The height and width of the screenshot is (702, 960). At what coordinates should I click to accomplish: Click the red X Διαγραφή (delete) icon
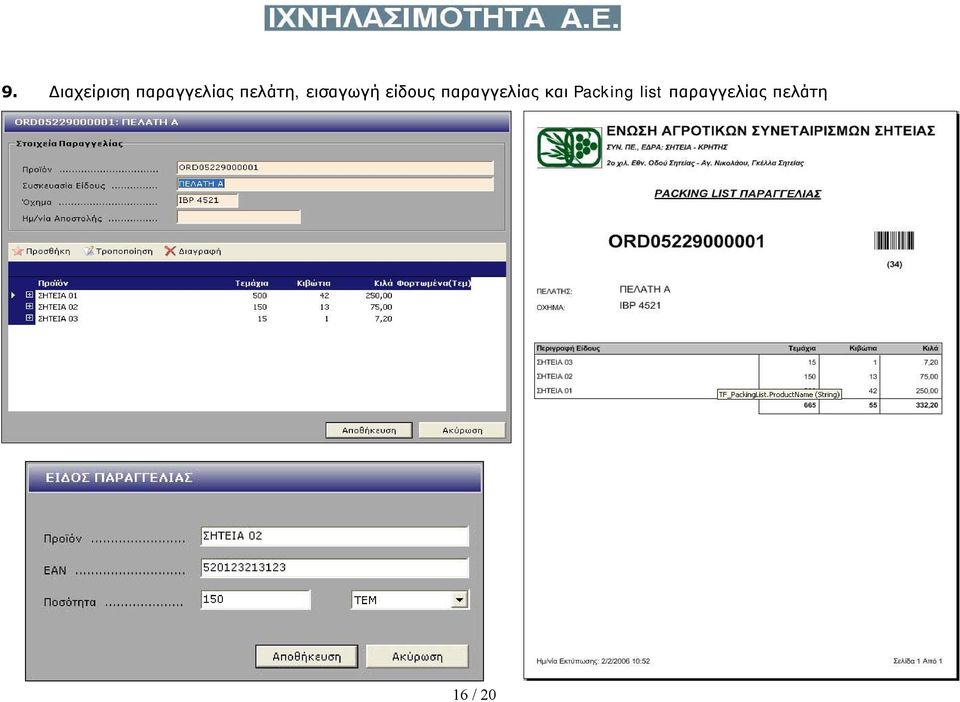point(170,251)
